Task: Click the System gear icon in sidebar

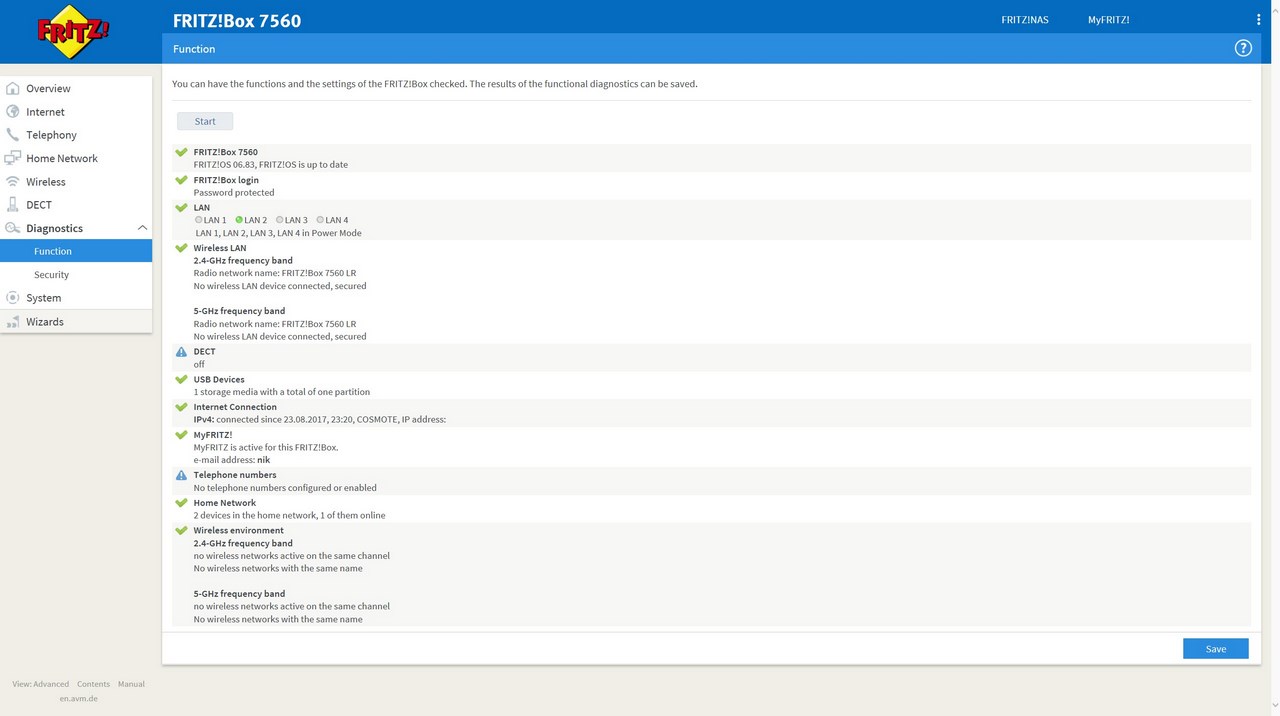Action: click(x=13, y=298)
